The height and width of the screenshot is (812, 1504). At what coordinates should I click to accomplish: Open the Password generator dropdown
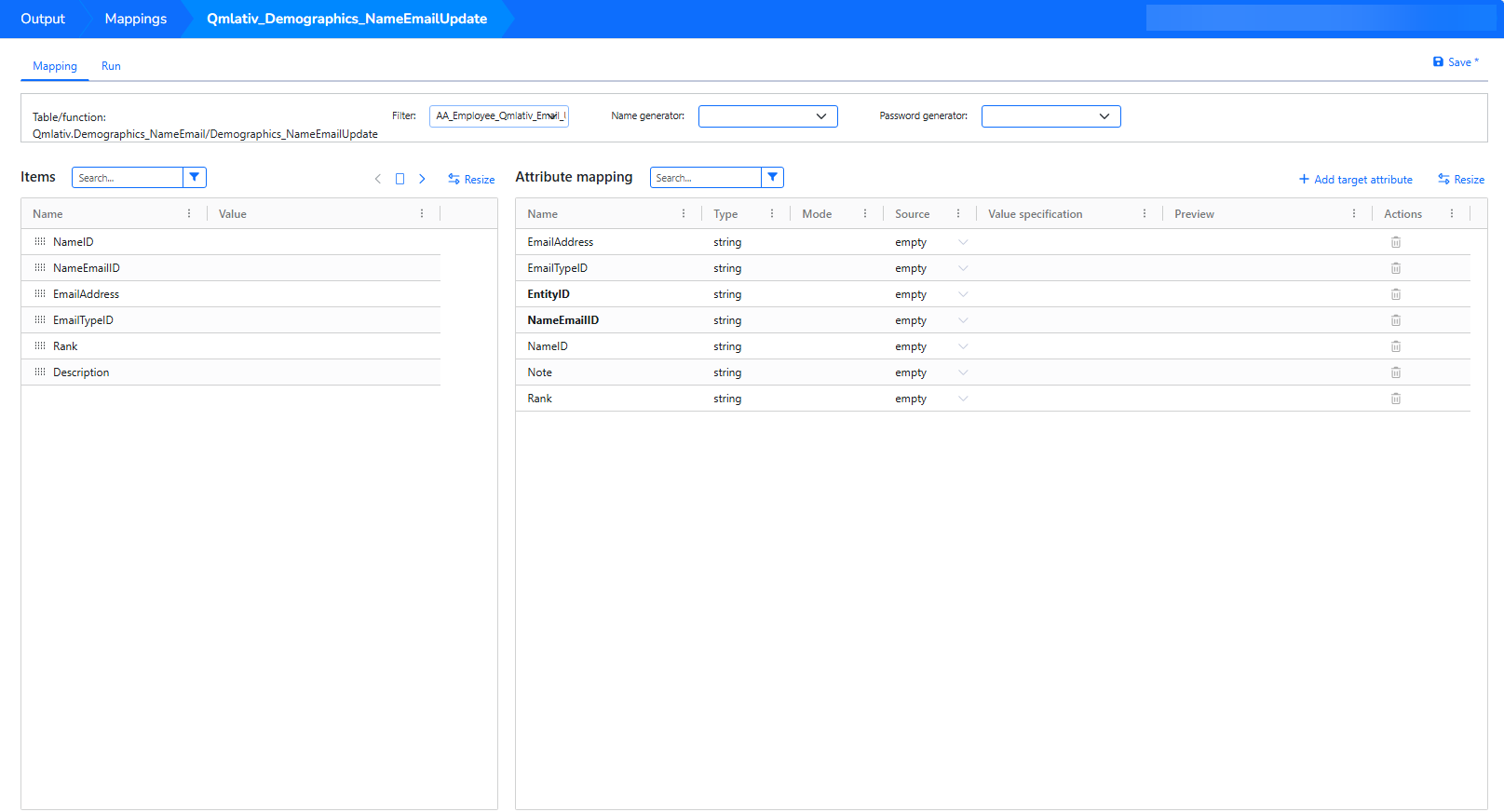pyautogui.click(x=1051, y=116)
